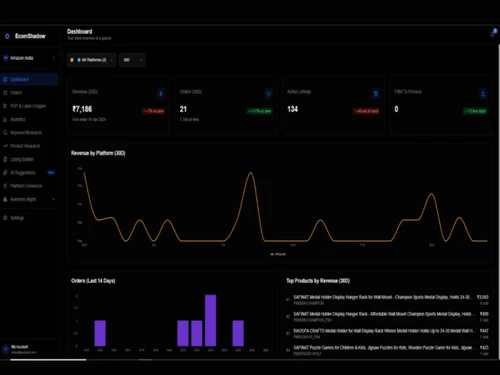Click the Top Products by Revenue (30D) heading

[x=318, y=281]
